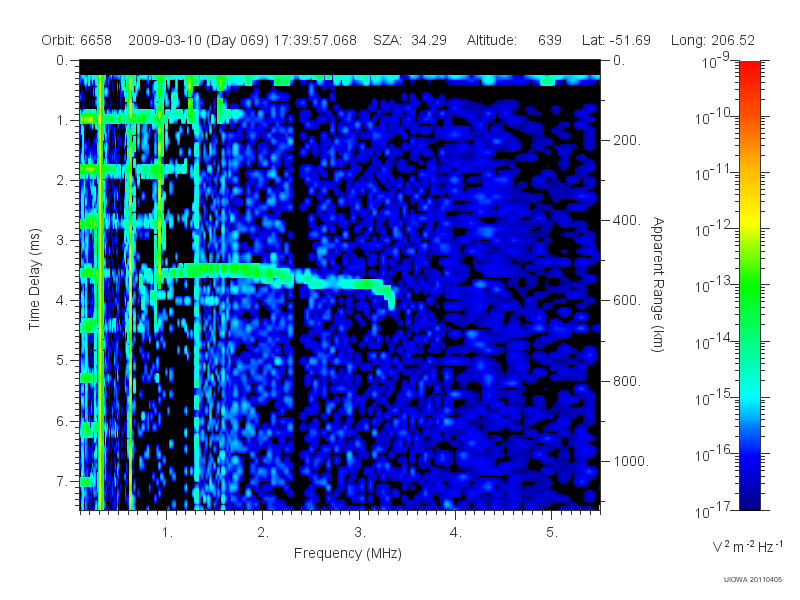
Task: Click the '800.' apparent range tick label
Action: pyautogui.click(x=627, y=381)
